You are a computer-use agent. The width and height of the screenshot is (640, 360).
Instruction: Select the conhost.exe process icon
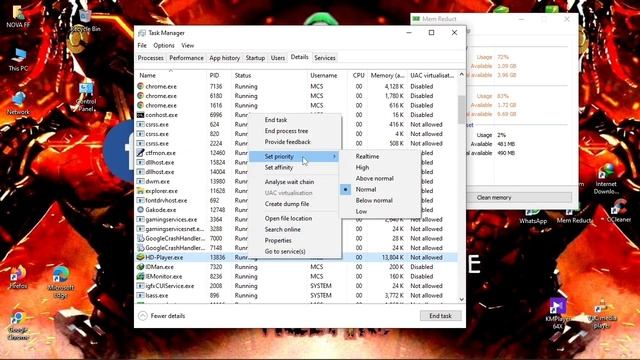[x=140, y=115]
